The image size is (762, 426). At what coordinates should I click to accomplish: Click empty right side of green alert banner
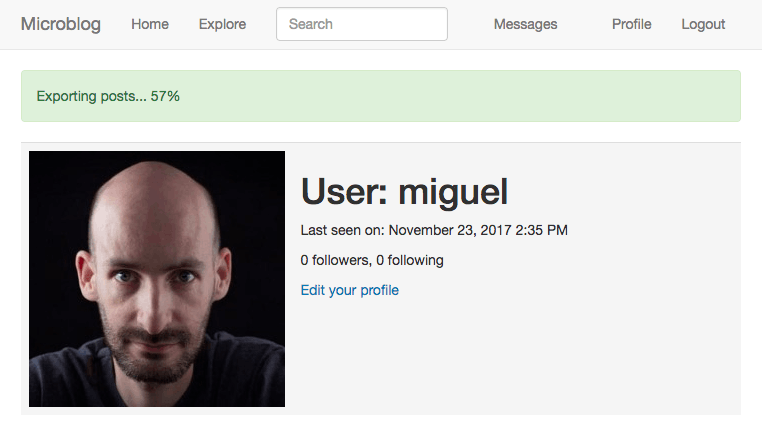tap(550, 96)
